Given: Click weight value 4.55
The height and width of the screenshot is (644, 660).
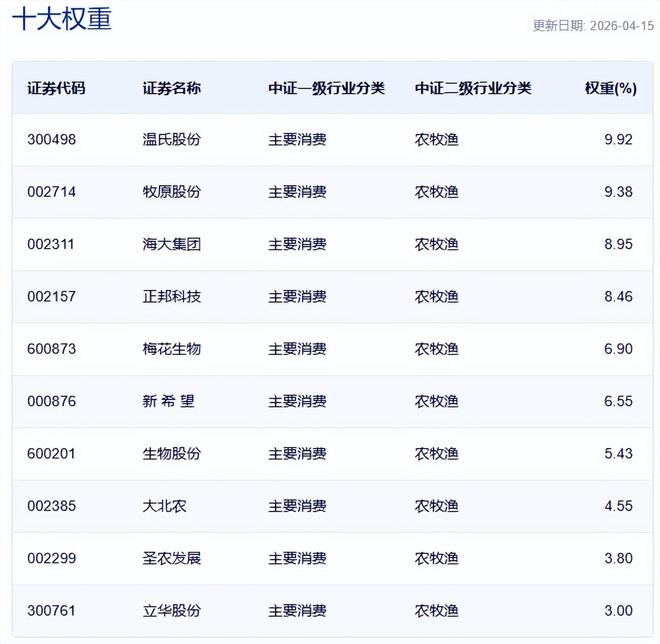Looking at the screenshot, I should 618,506.
